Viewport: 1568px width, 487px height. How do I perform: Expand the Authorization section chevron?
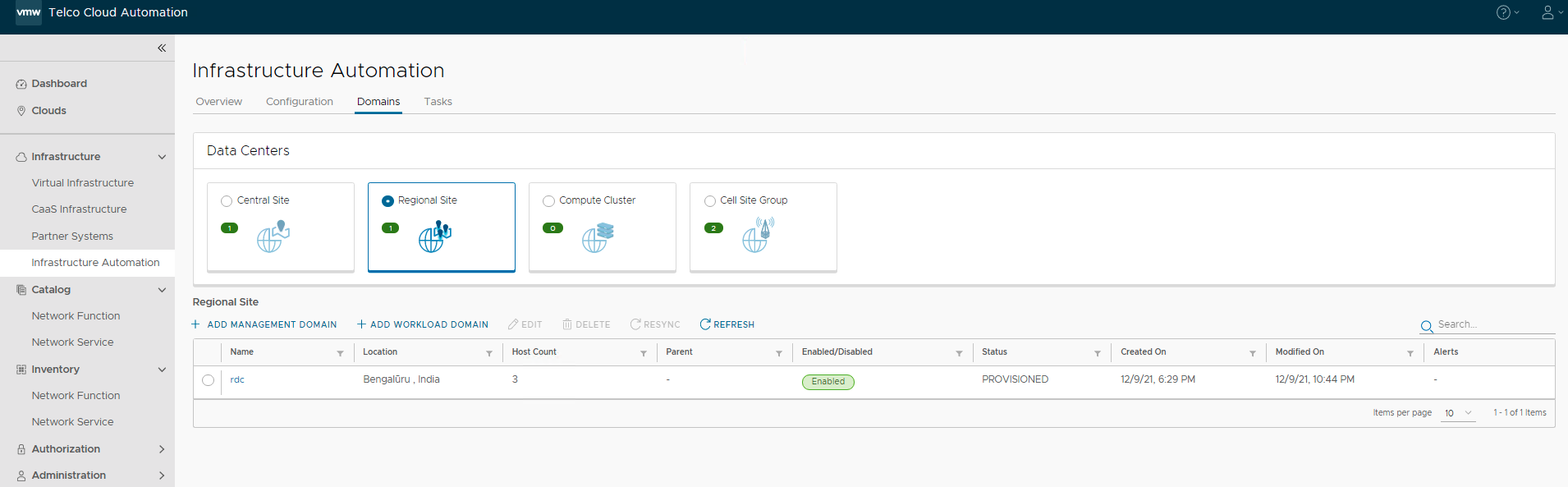162,449
